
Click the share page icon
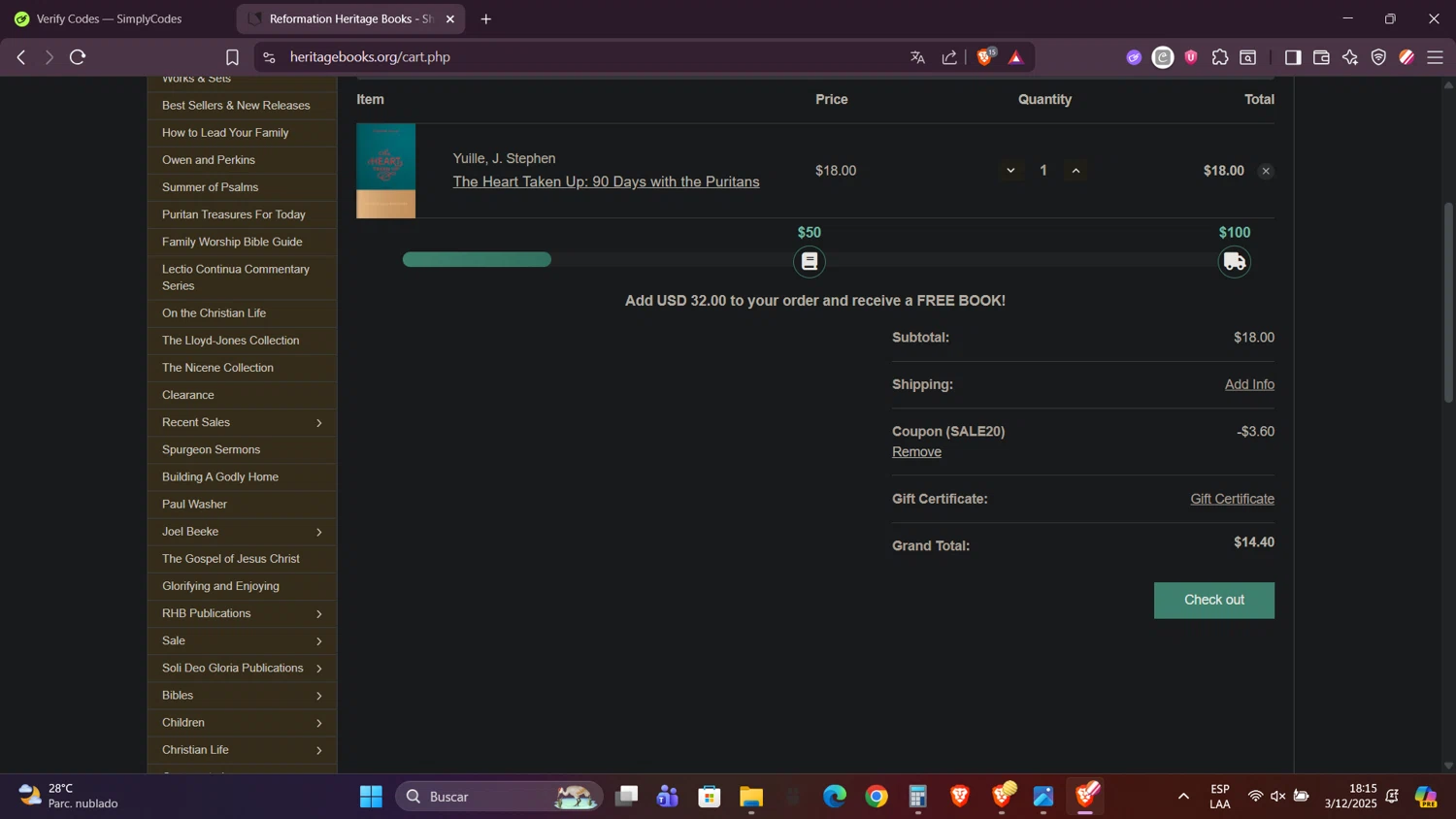[x=949, y=57]
